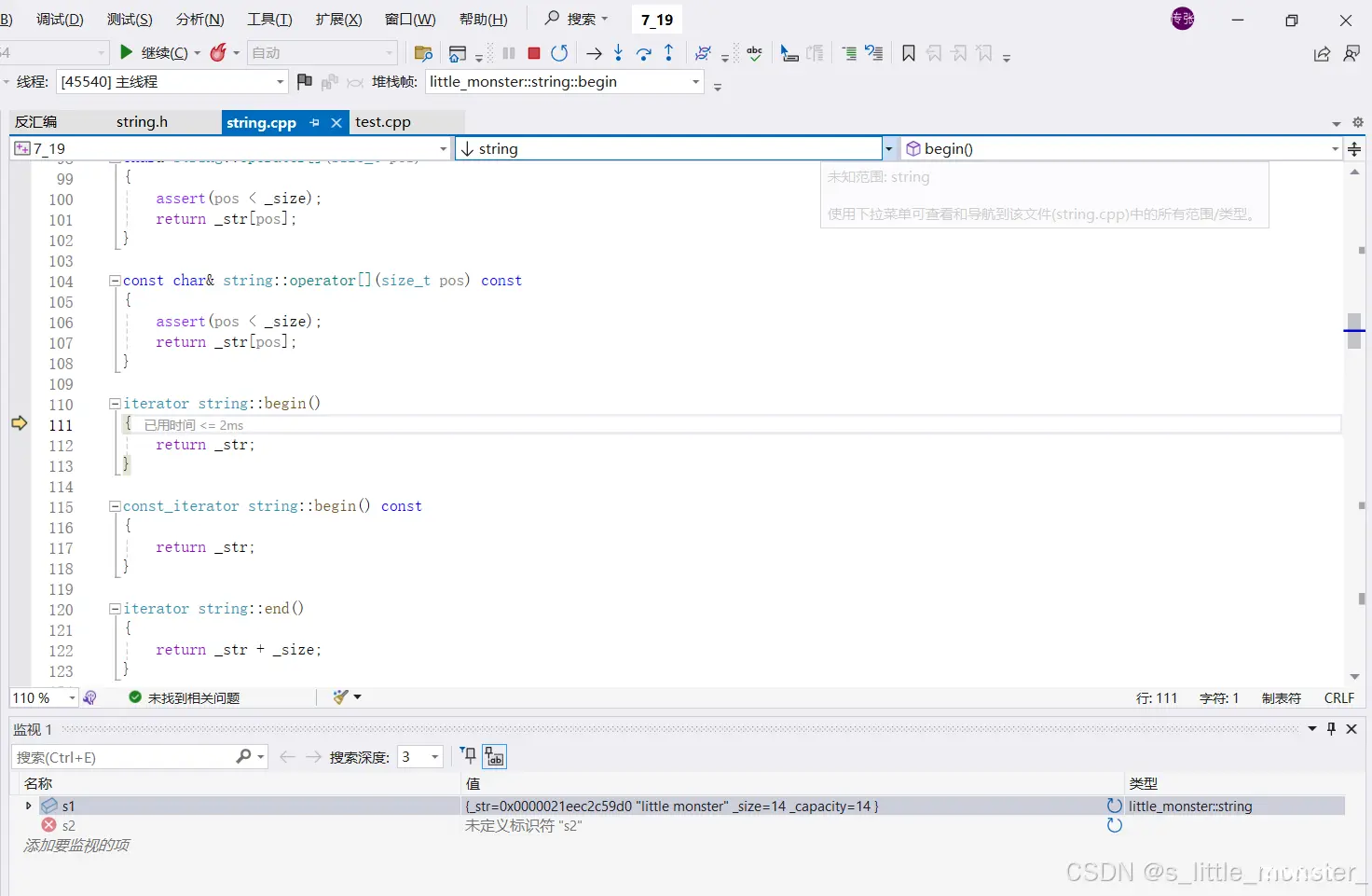This screenshot has height=896, width=1372.
Task: Click the scroll down arrow of editor
Action: [x=1354, y=677]
